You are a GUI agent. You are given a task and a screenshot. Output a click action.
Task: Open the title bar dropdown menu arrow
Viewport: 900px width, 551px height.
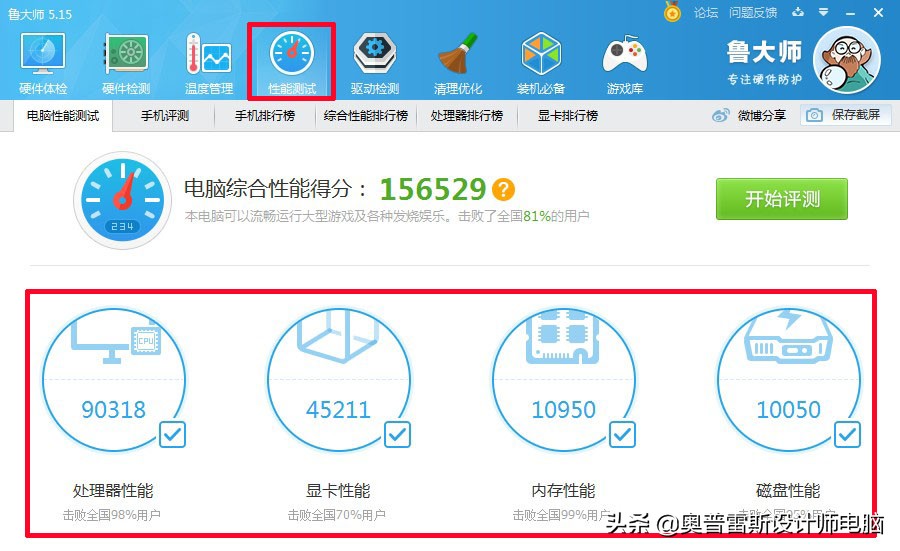[824, 12]
